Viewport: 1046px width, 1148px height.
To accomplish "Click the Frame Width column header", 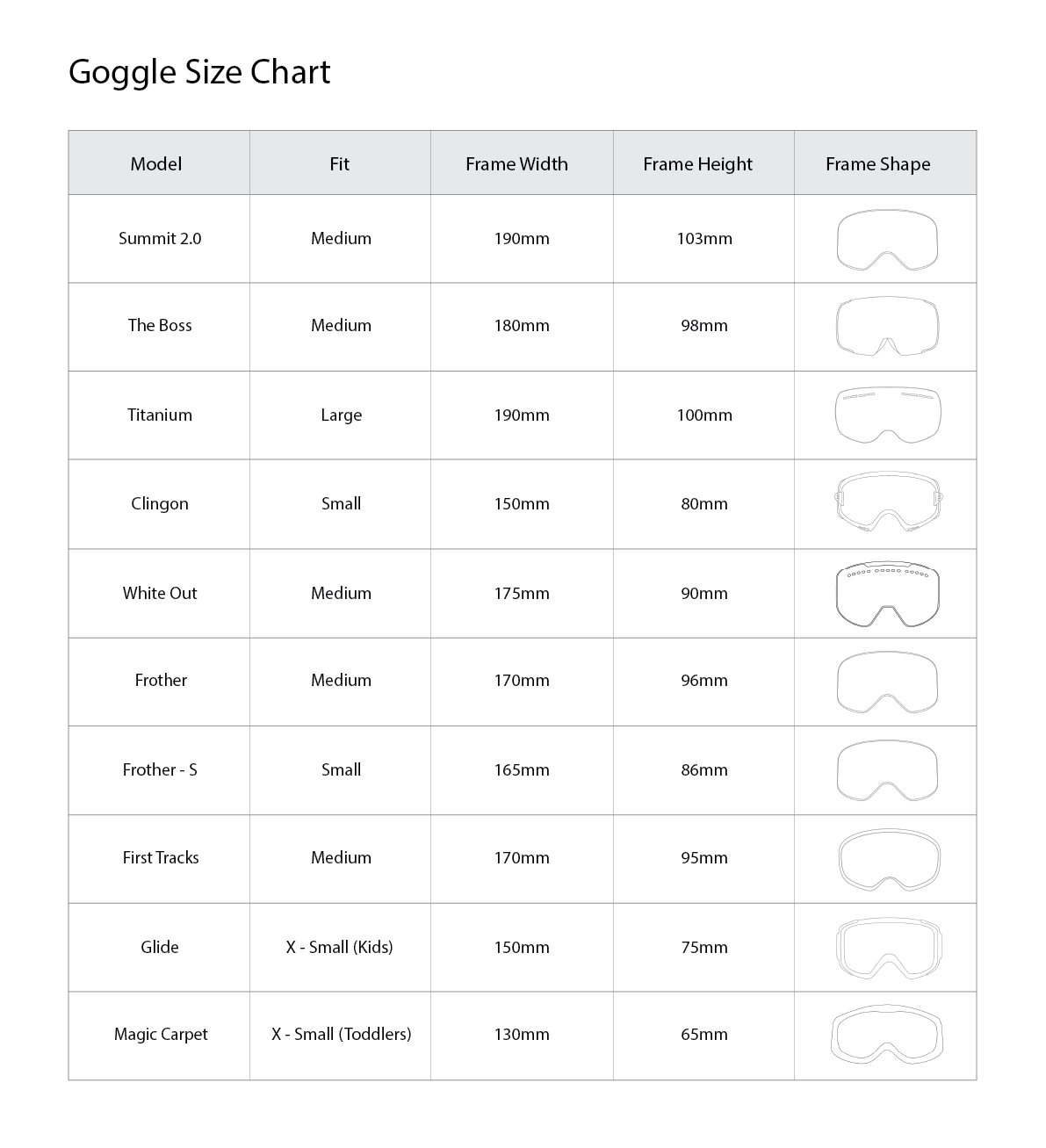I will (x=516, y=164).
